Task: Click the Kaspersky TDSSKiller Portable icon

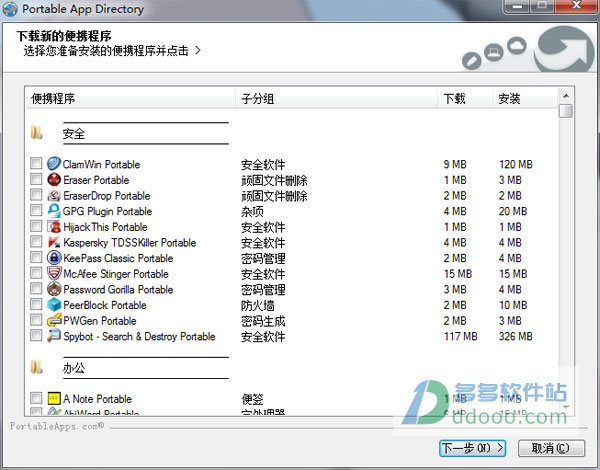Action: tap(54, 242)
